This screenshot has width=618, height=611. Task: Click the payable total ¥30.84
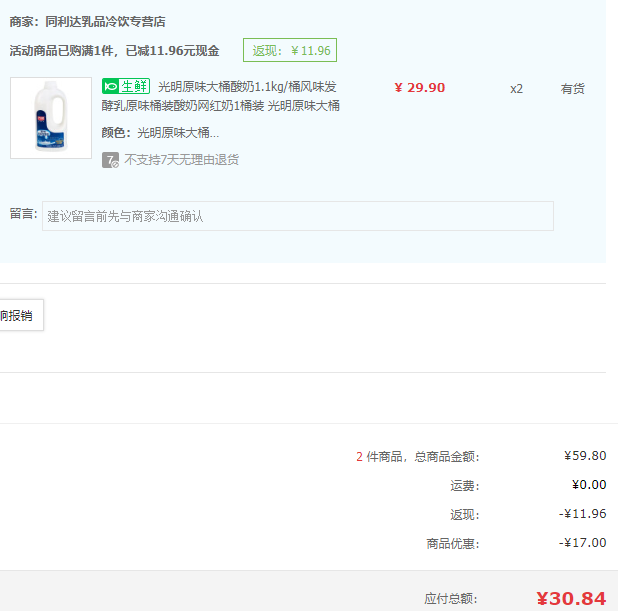571,599
